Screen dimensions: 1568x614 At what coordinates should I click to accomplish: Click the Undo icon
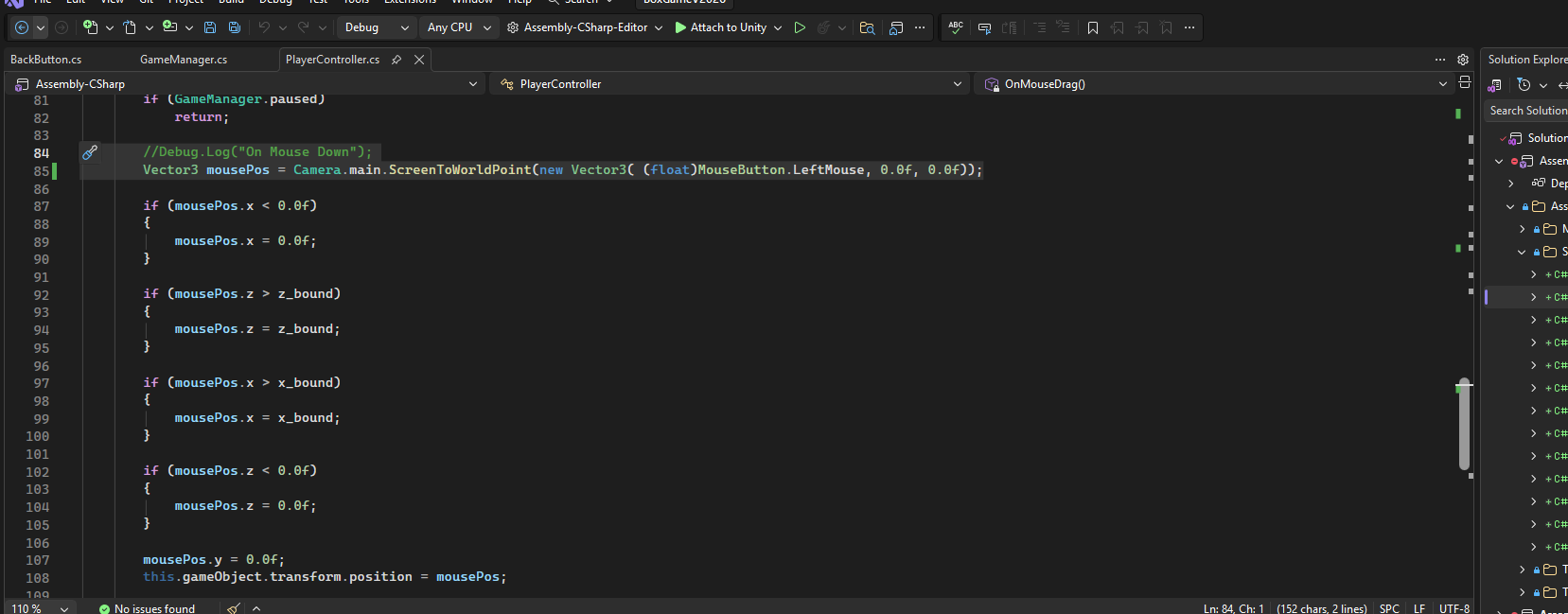click(264, 27)
